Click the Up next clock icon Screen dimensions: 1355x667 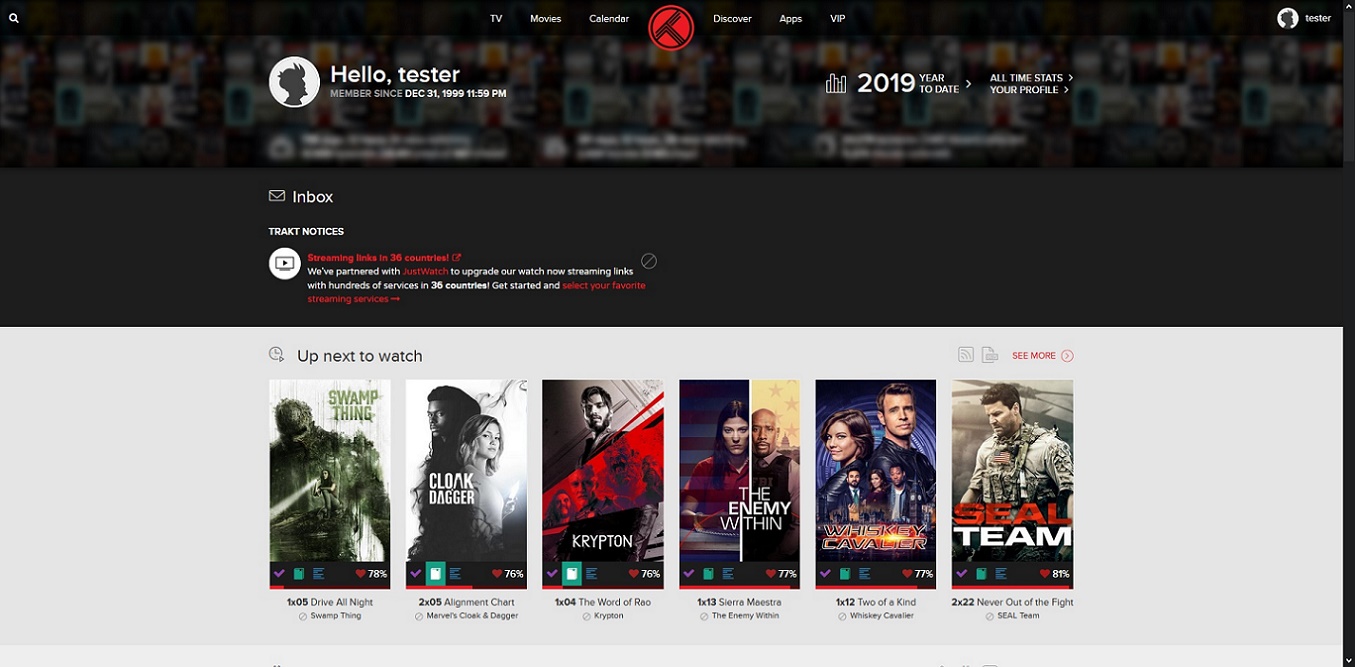click(277, 355)
